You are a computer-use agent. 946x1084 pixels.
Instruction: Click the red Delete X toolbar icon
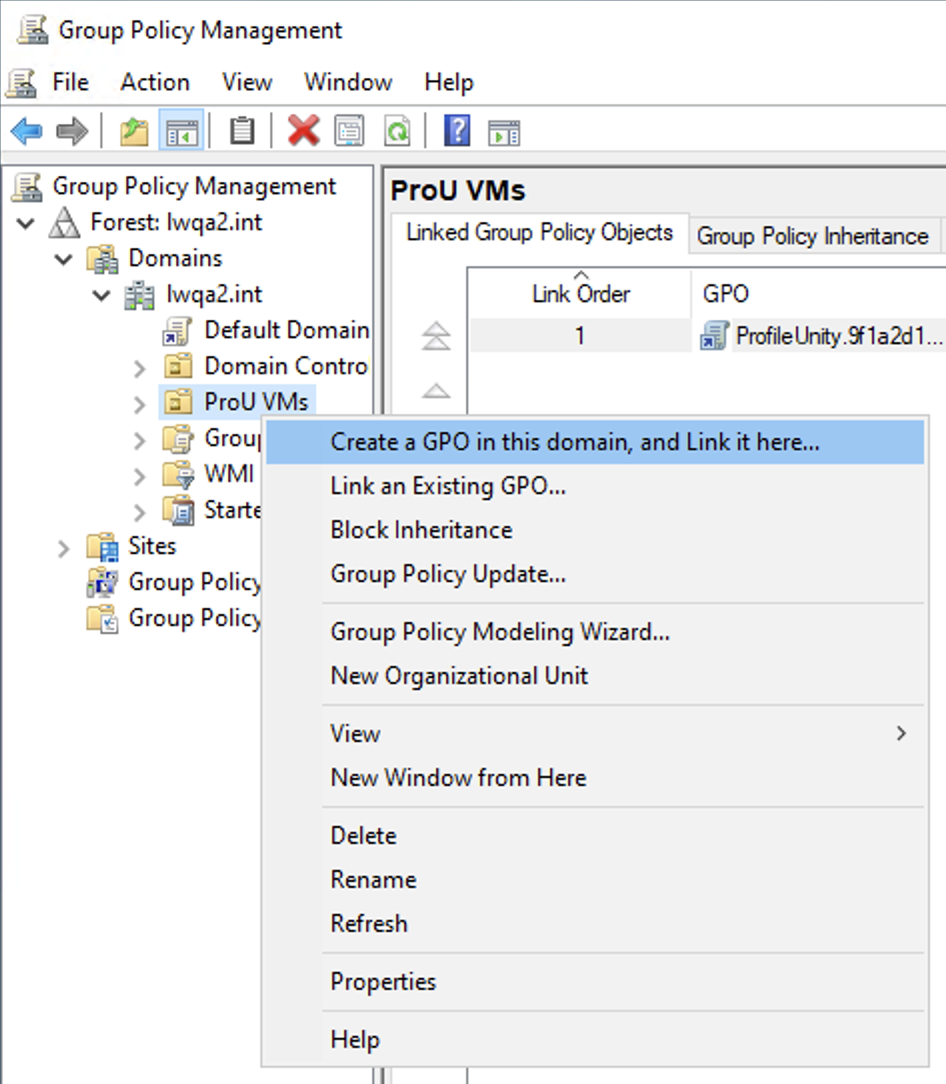pos(303,131)
